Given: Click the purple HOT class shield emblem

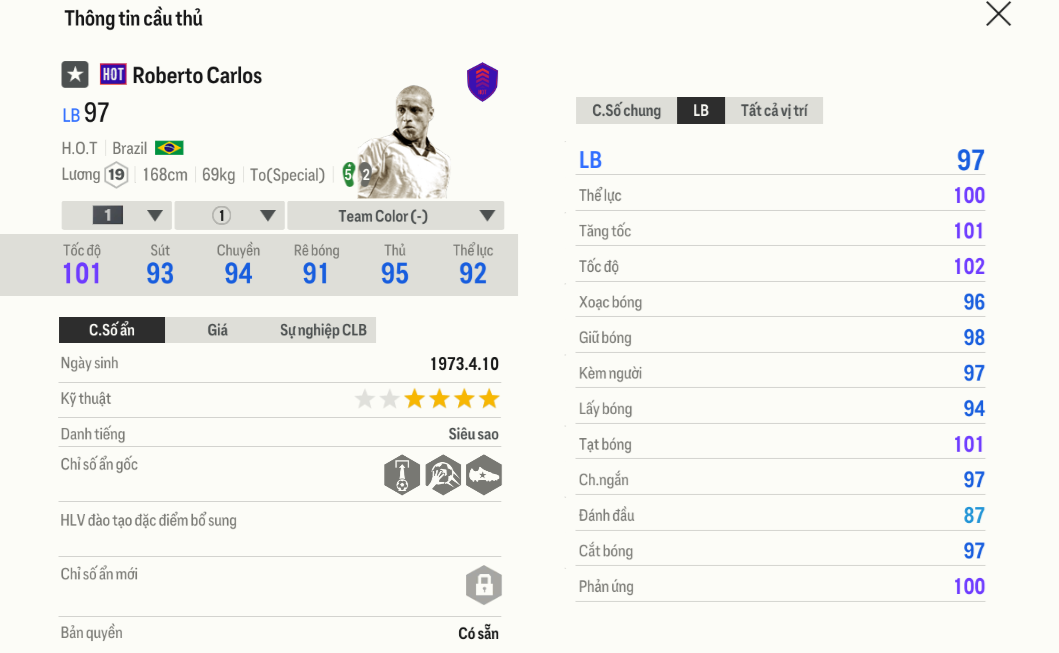Looking at the screenshot, I should point(482,82).
